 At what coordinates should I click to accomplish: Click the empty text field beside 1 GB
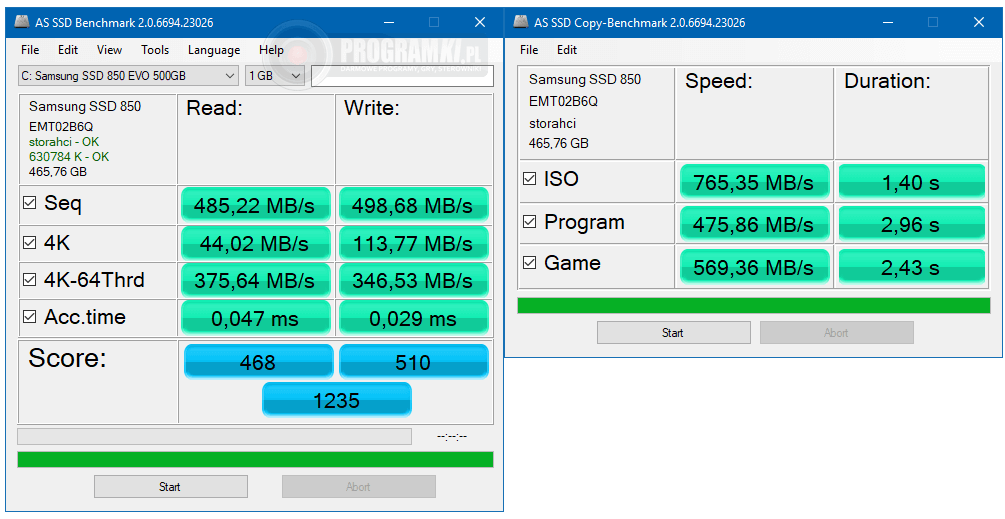[x=403, y=76]
